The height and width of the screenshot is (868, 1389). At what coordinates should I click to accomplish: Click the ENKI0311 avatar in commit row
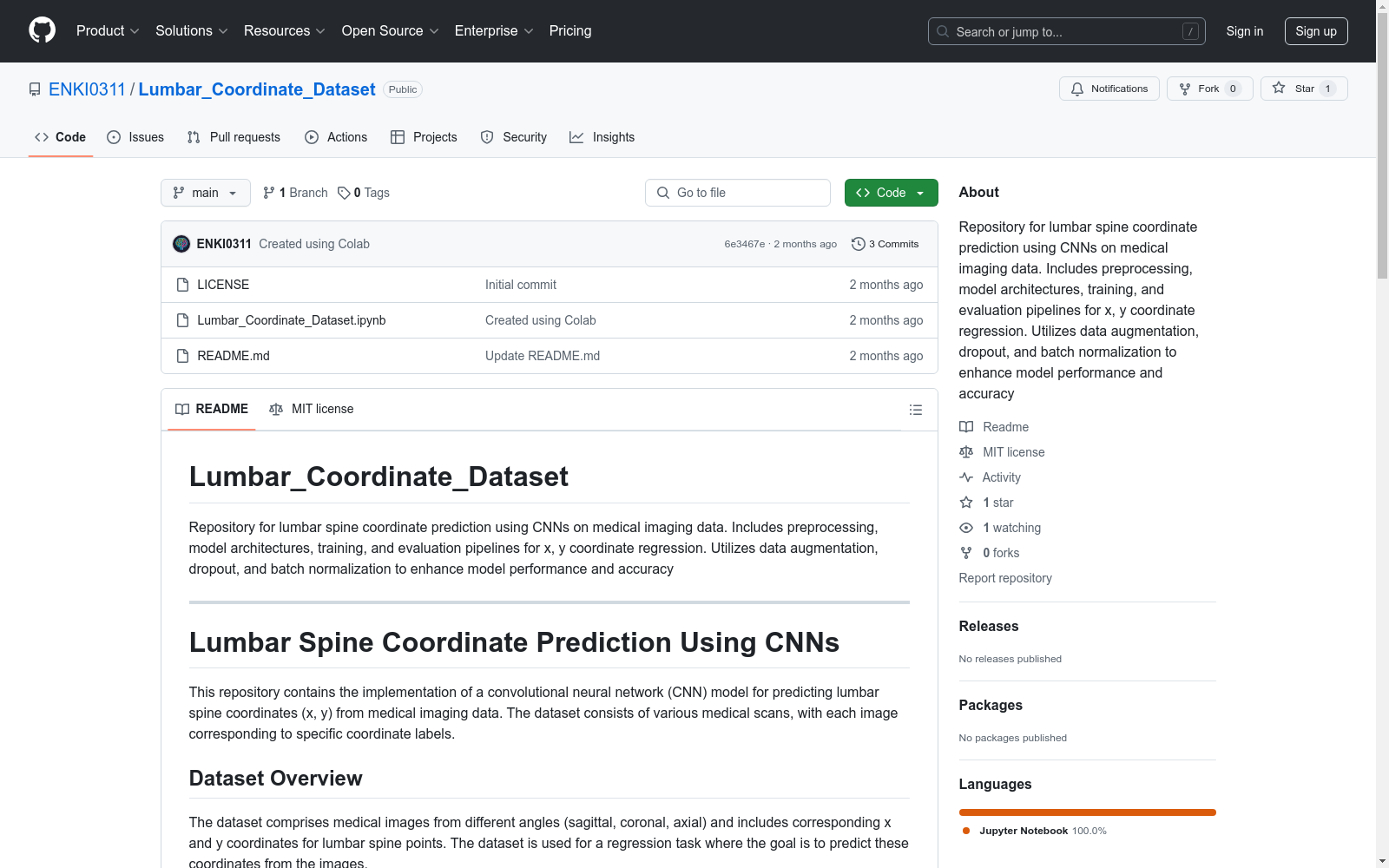[x=181, y=244]
